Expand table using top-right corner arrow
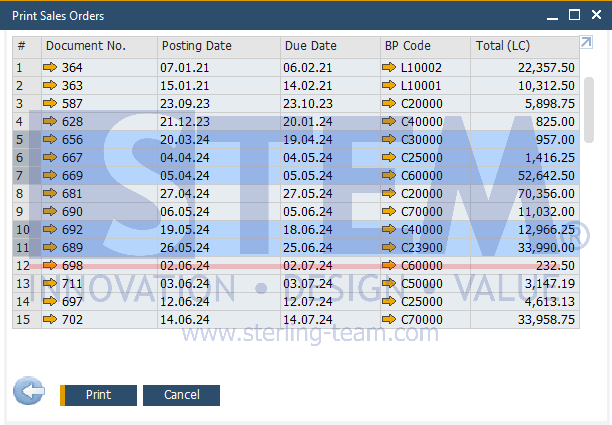This screenshot has height=425, width=612. tap(586, 43)
